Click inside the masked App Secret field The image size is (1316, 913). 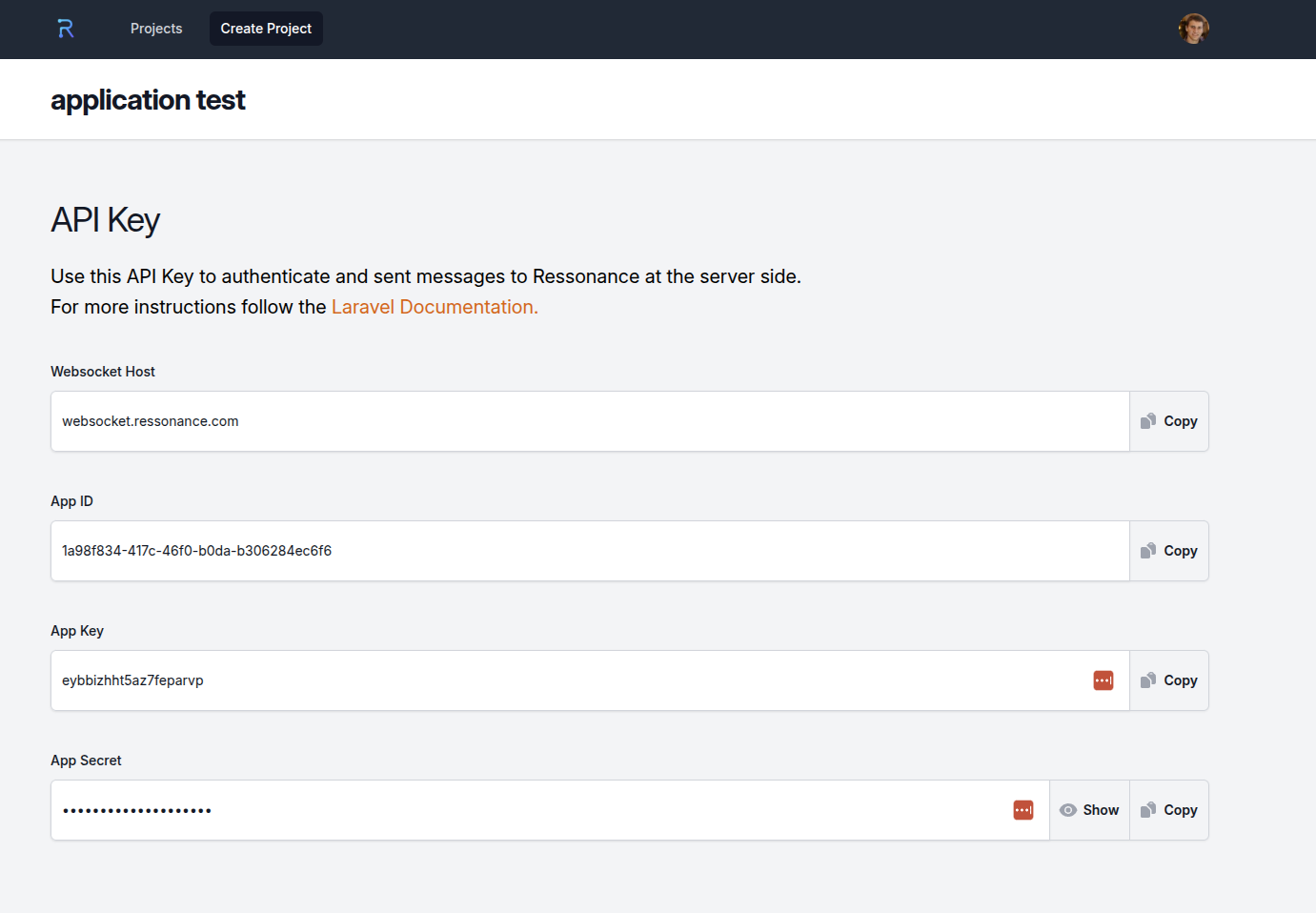[524, 810]
